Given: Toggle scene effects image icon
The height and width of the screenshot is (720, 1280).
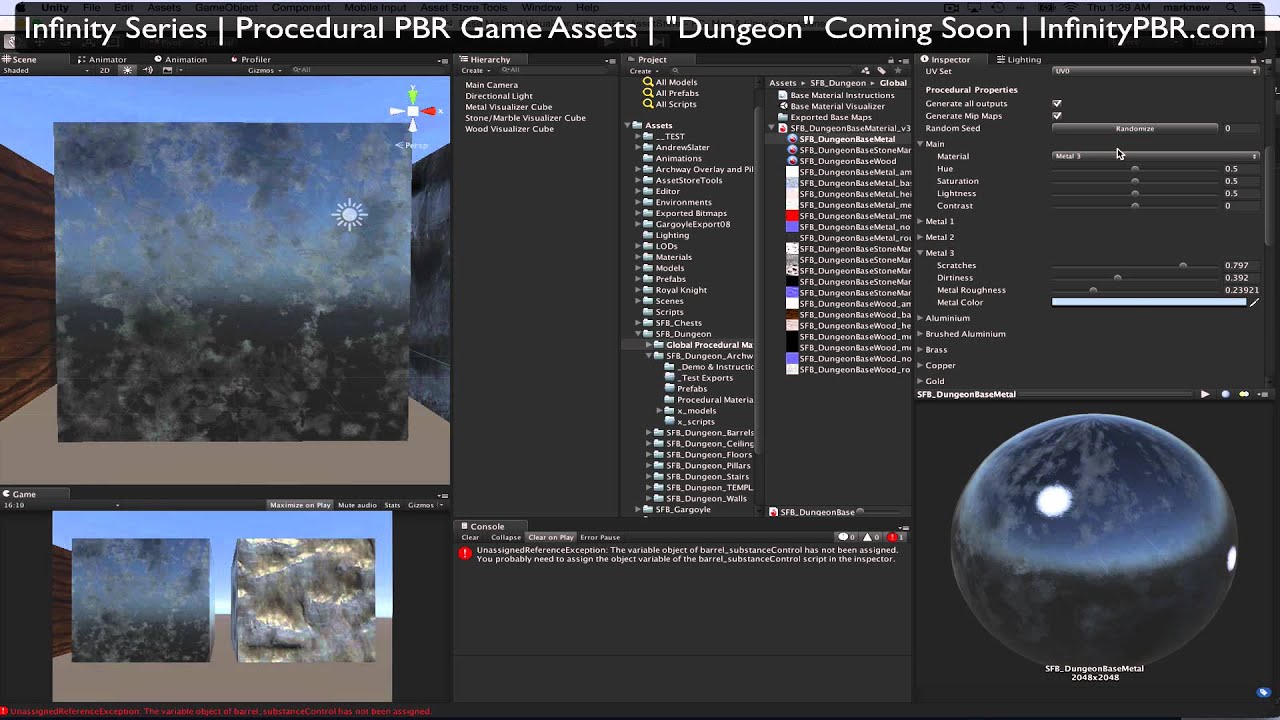Looking at the screenshot, I should (167, 70).
